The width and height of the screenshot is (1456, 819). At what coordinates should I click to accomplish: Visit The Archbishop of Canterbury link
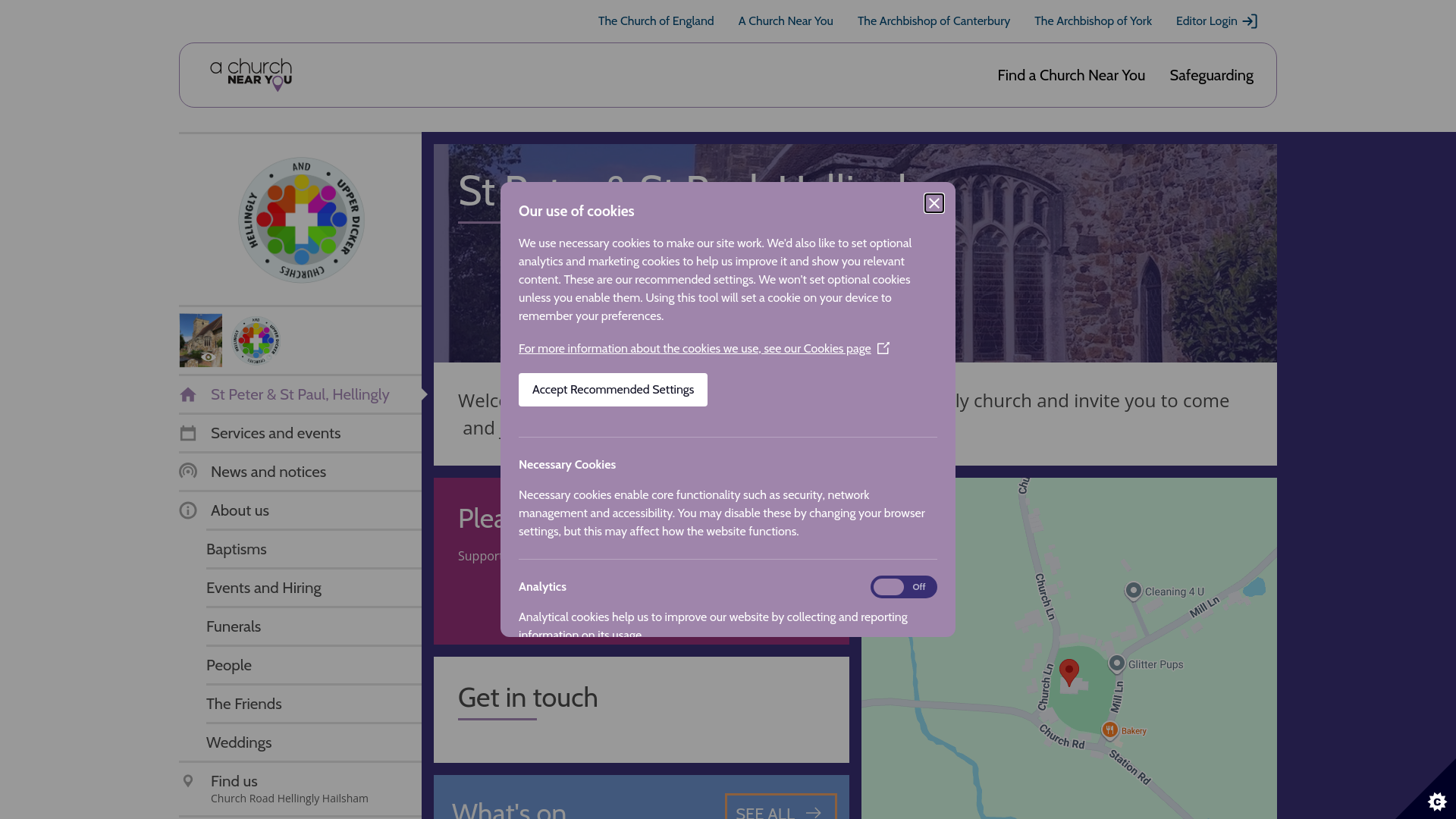click(934, 21)
